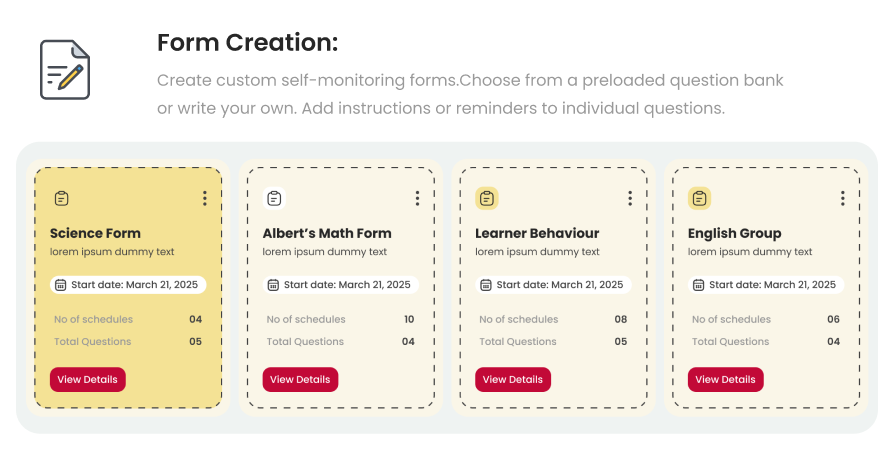
Task: Click View Details on English Group card
Action: (x=725, y=380)
